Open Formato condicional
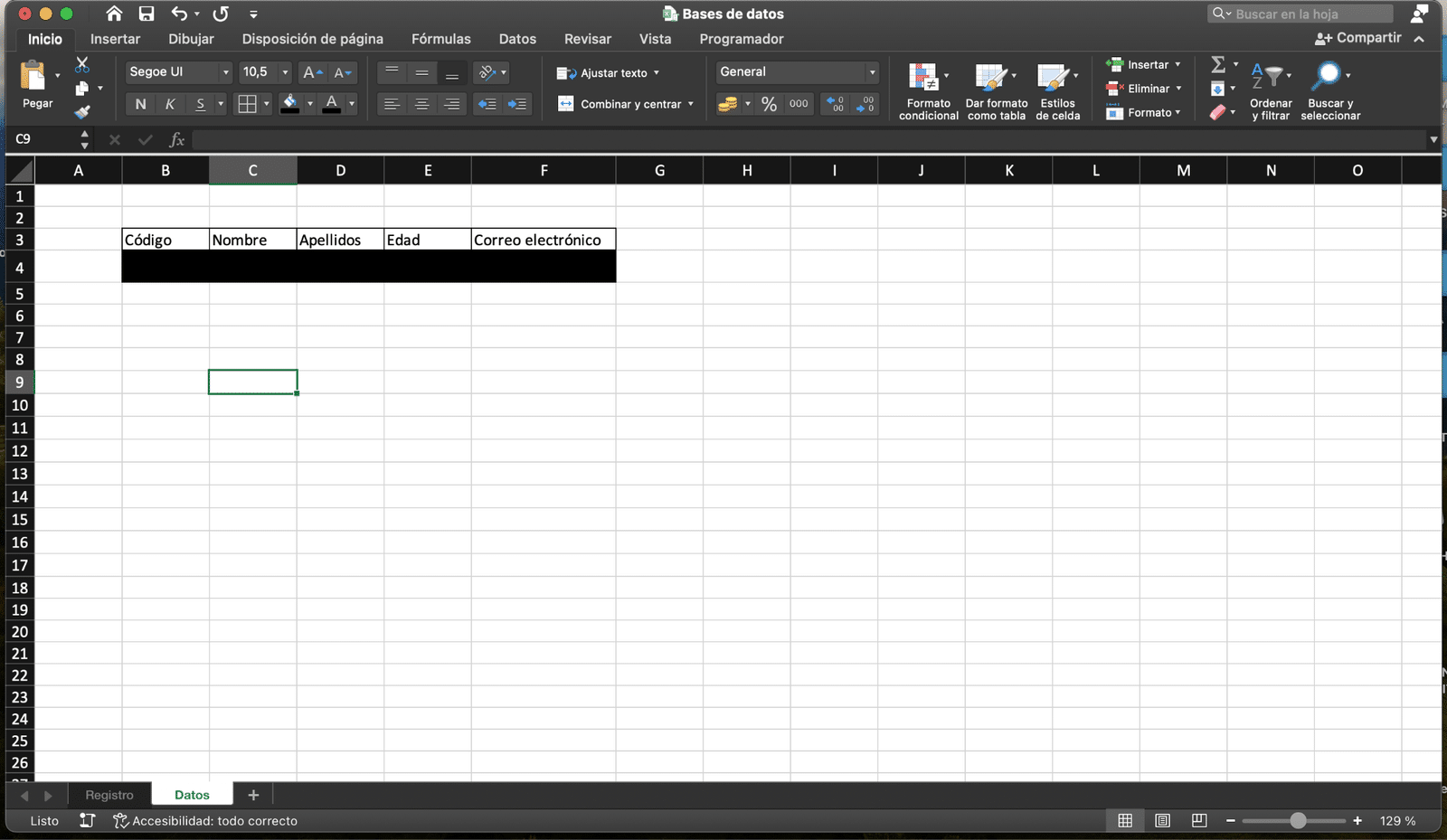This screenshot has width=1447, height=840. 928,90
